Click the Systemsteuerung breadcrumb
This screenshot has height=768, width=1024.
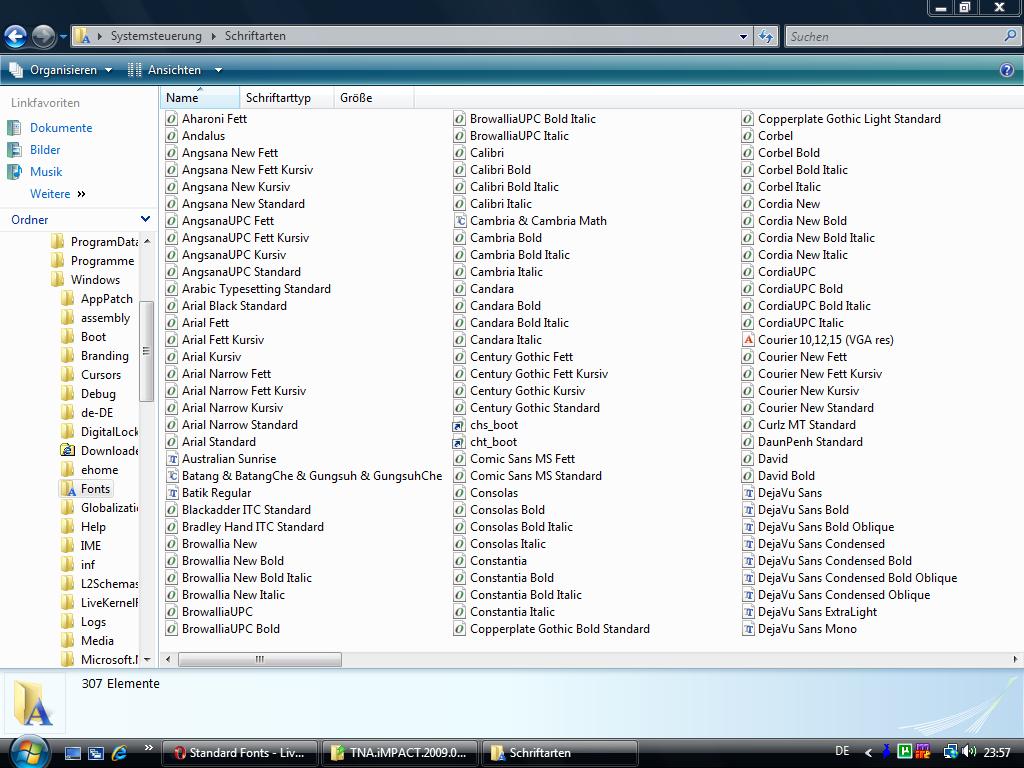[156, 37]
